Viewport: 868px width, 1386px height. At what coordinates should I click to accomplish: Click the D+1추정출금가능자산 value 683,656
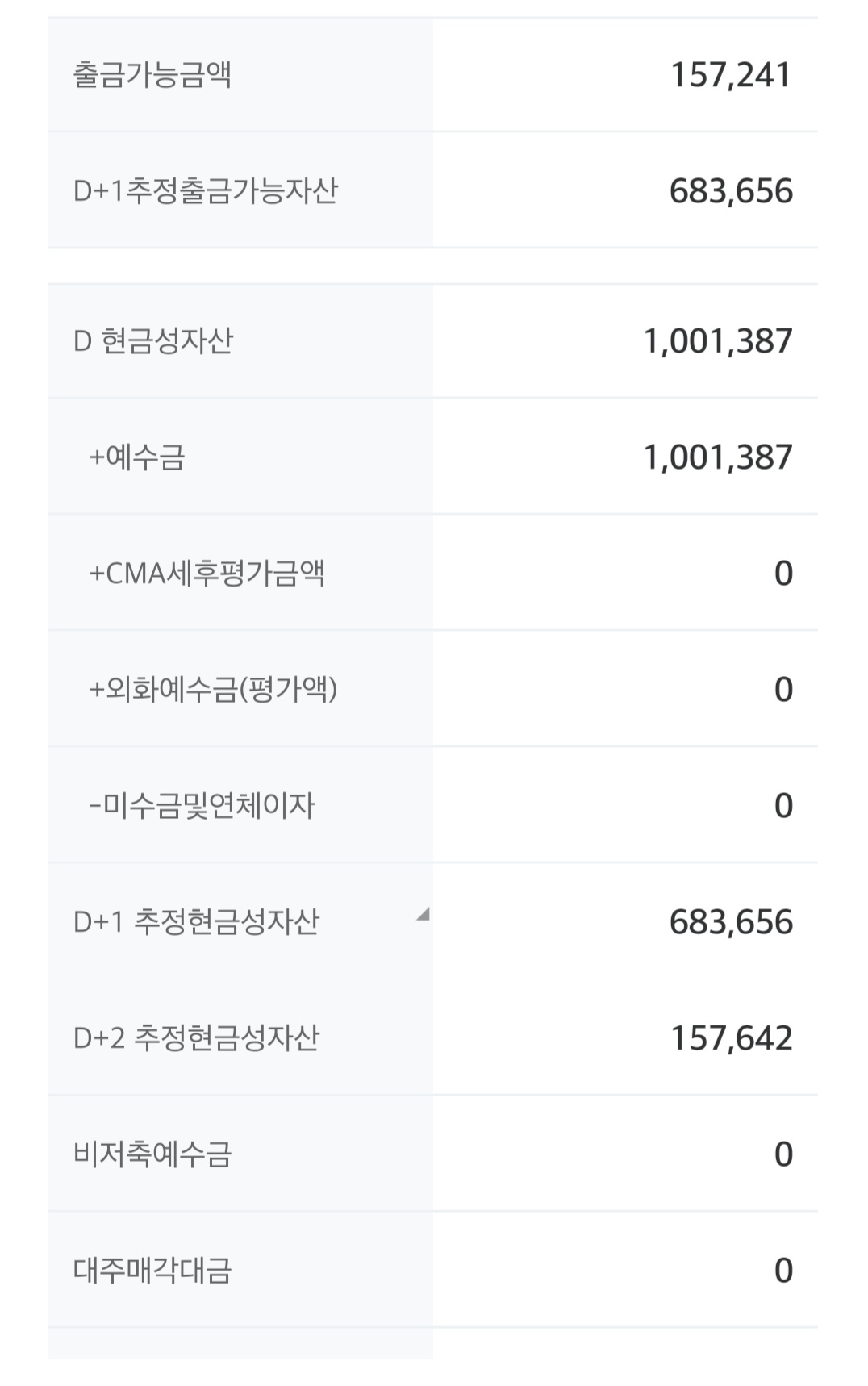click(x=731, y=191)
